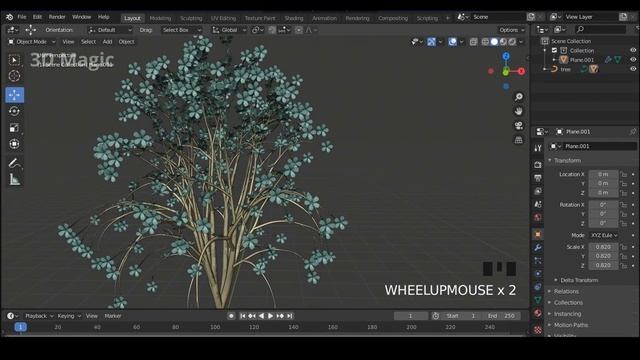Click the blue Z axis on the navigation gizmo
This screenshot has width=640, height=360.
coord(506,56)
